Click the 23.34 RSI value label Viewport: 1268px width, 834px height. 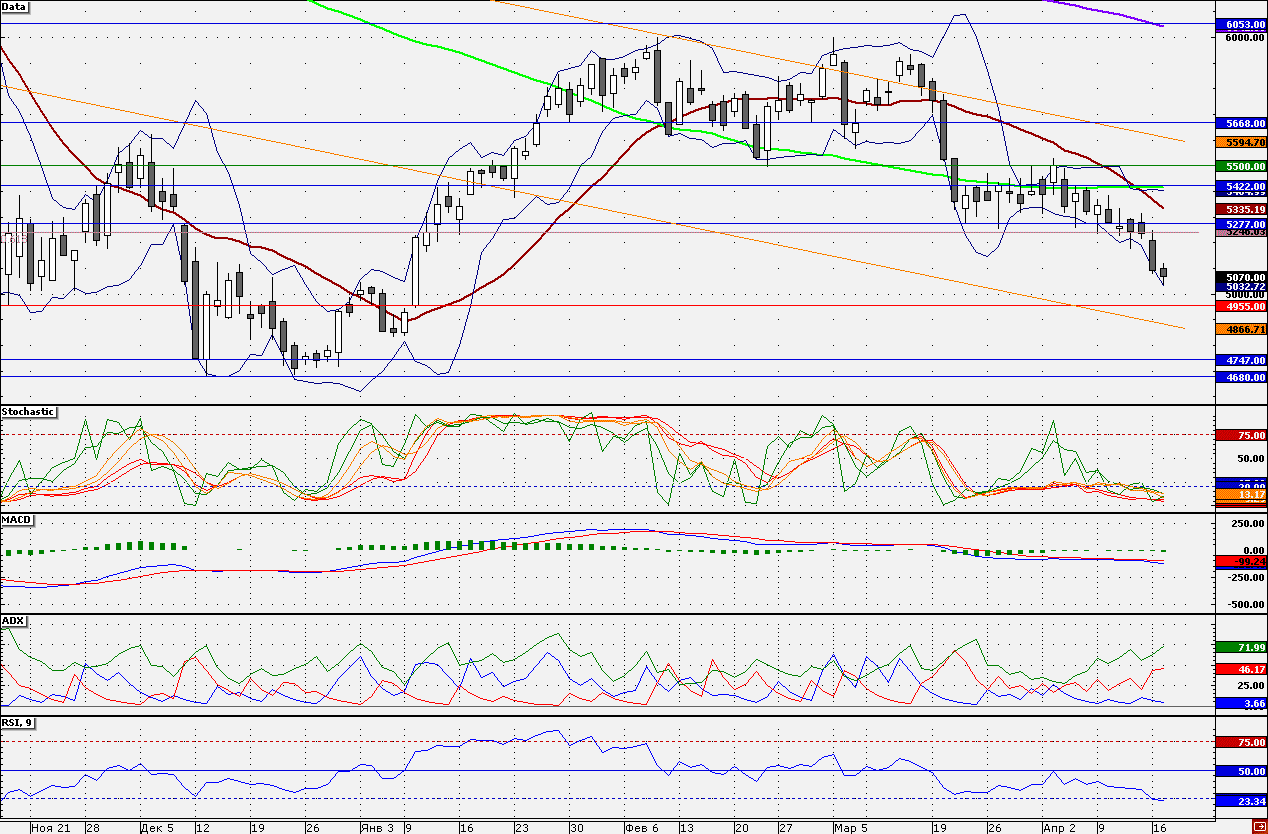pos(1240,801)
